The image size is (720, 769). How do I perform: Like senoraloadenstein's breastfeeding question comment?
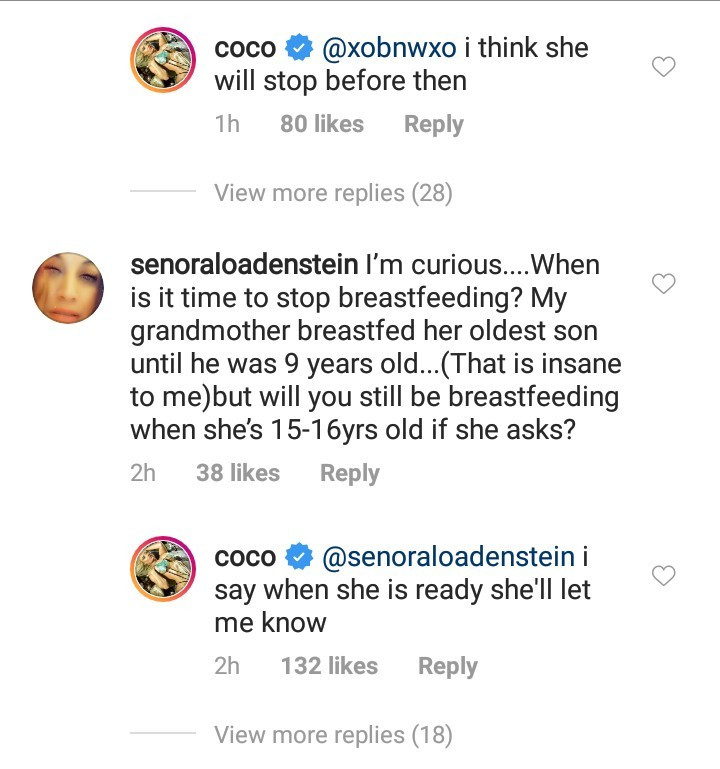coord(664,284)
